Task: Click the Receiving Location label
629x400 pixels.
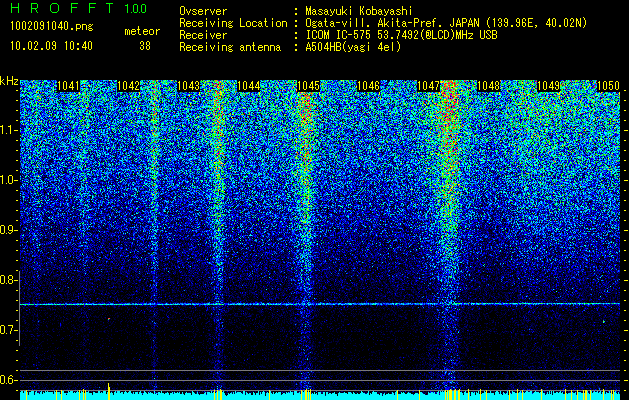Action: click(x=233, y=23)
